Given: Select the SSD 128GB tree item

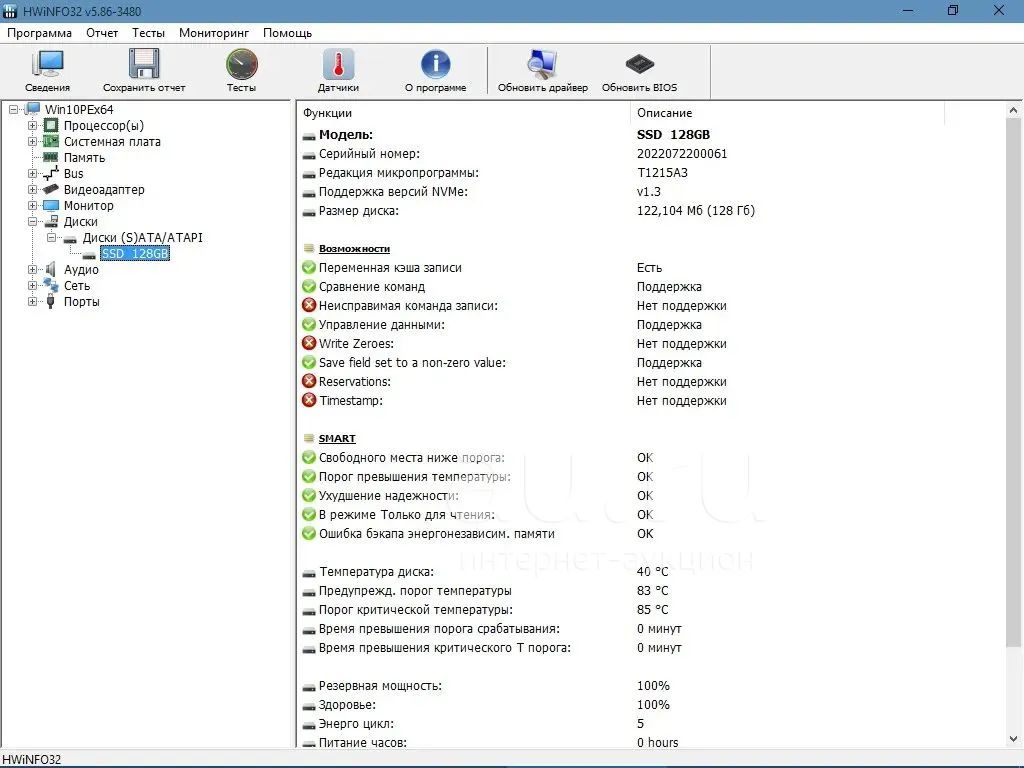Looking at the screenshot, I should (135, 253).
